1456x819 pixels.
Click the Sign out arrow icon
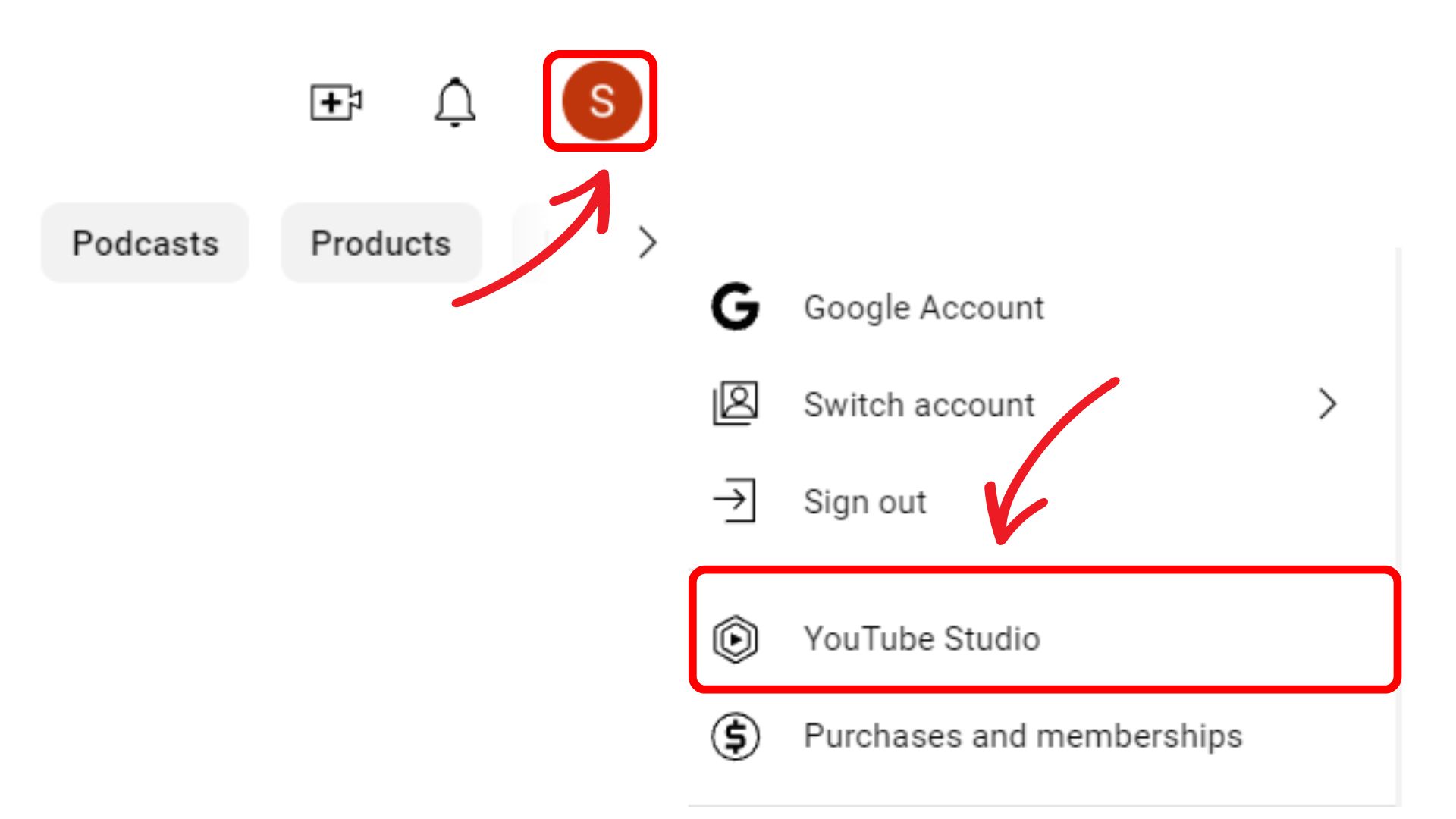click(735, 500)
